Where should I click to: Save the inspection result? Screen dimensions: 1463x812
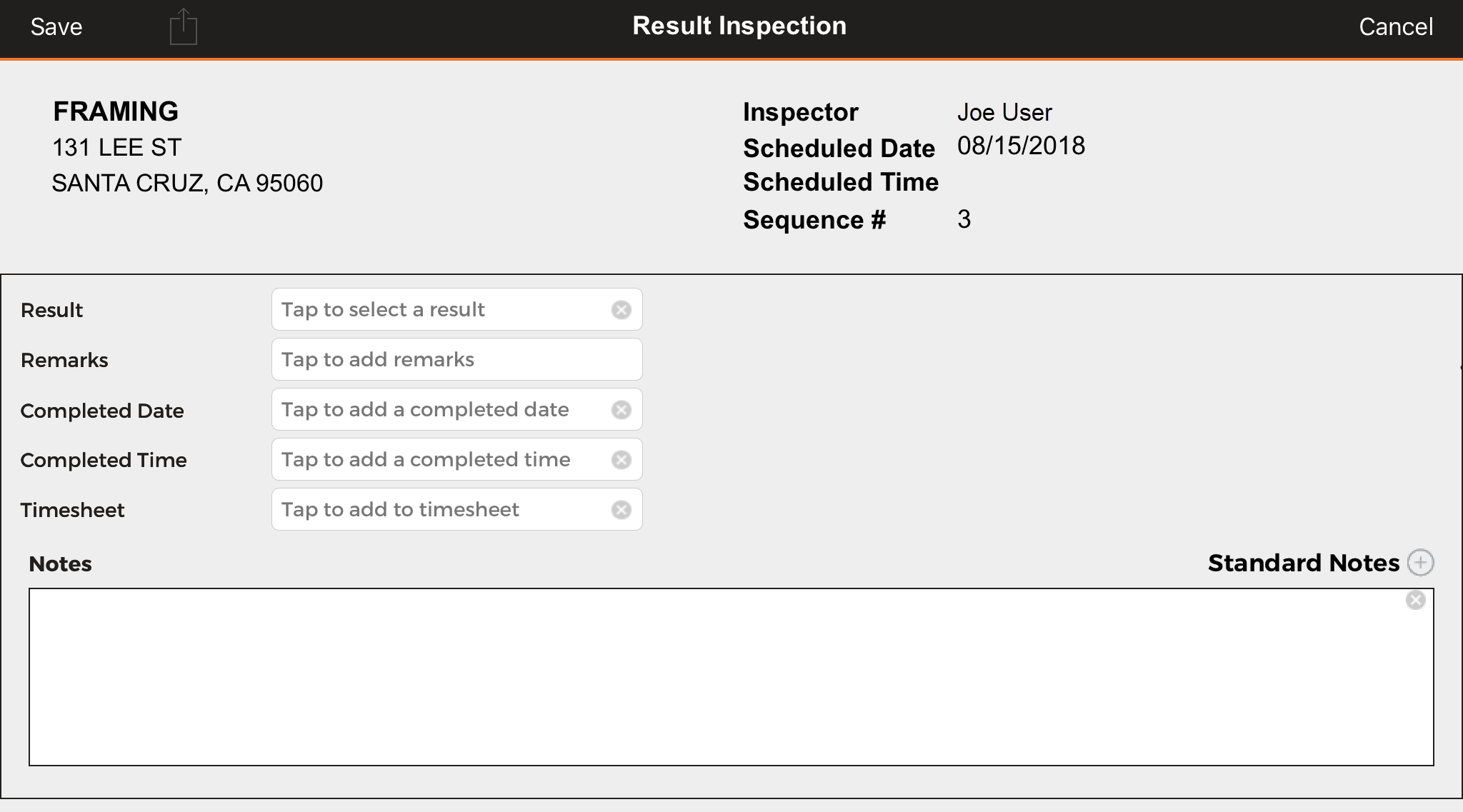tap(56, 27)
